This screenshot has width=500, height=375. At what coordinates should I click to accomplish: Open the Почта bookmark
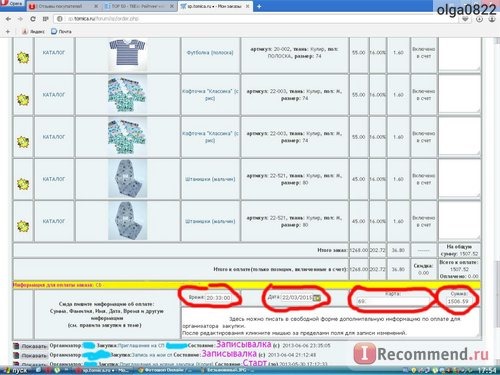pos(61,31)
